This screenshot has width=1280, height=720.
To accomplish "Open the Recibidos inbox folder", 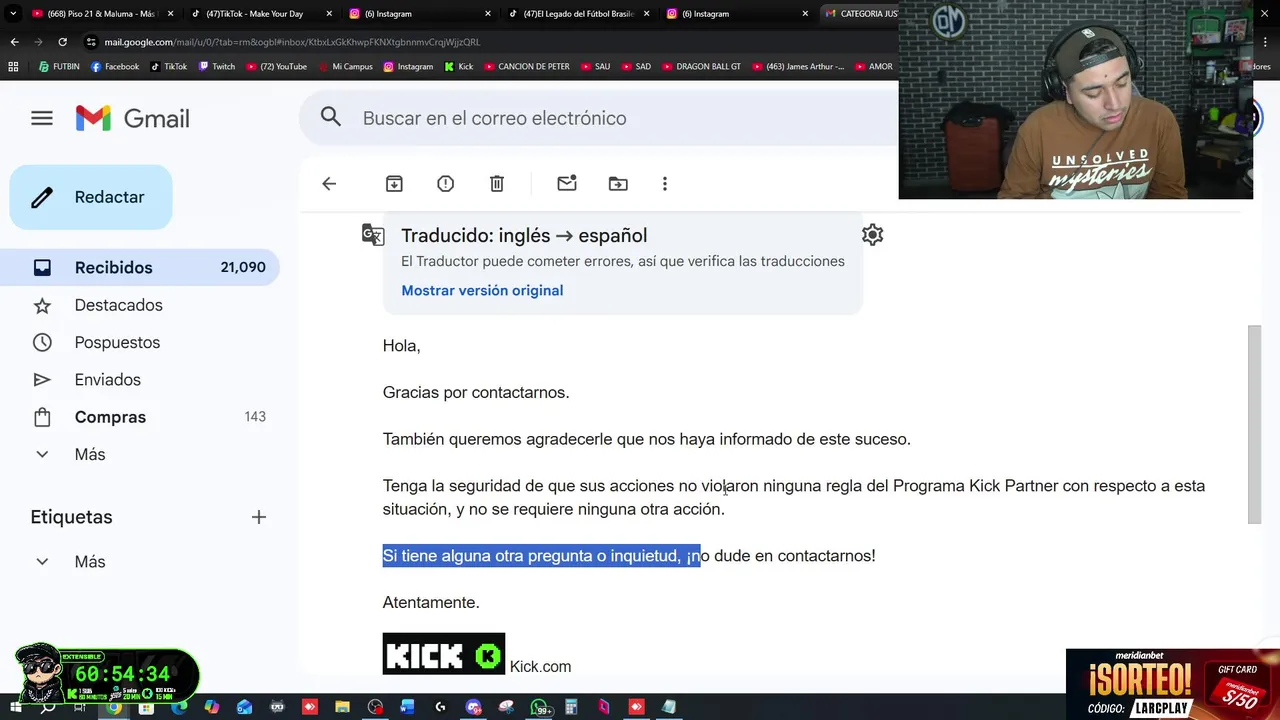I will [x=140, y=267].
